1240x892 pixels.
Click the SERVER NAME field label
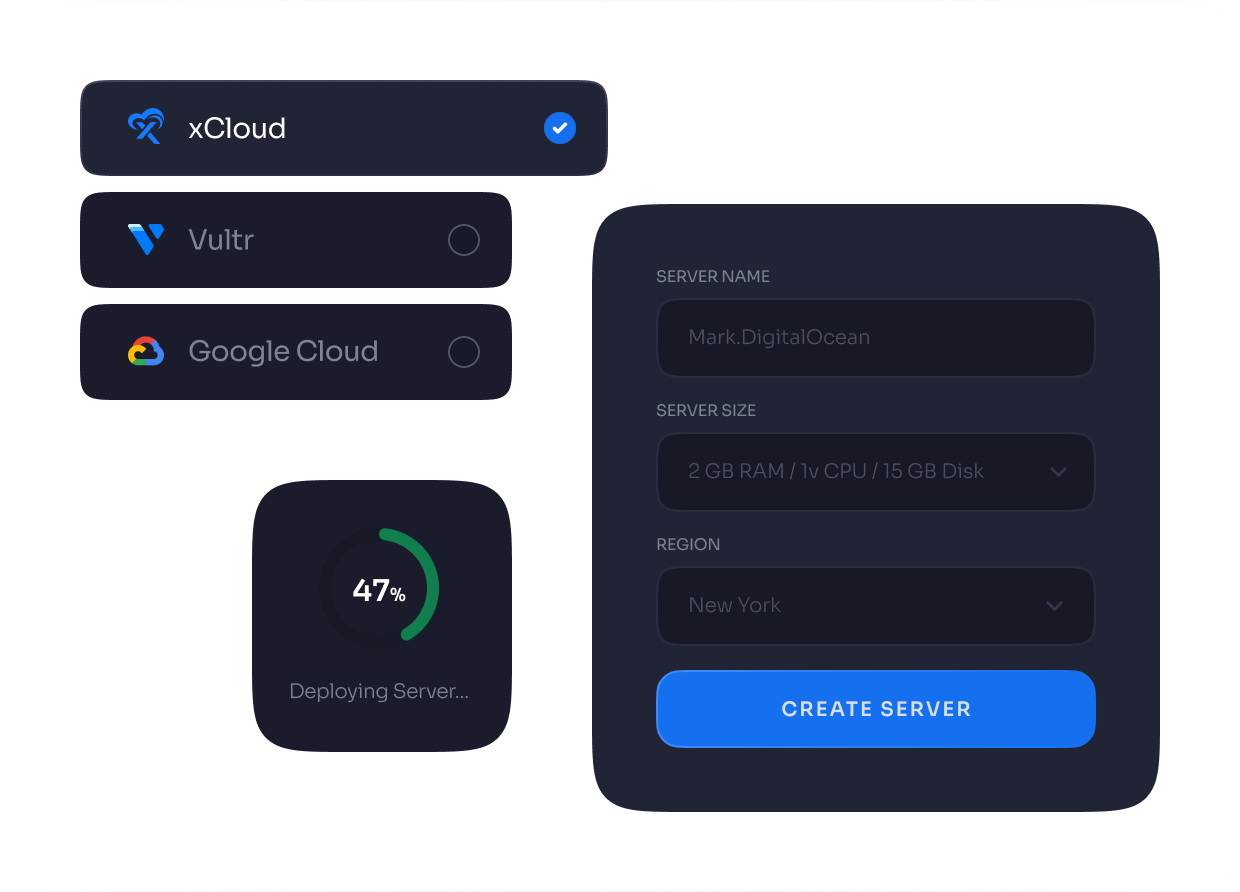(713, 276)
